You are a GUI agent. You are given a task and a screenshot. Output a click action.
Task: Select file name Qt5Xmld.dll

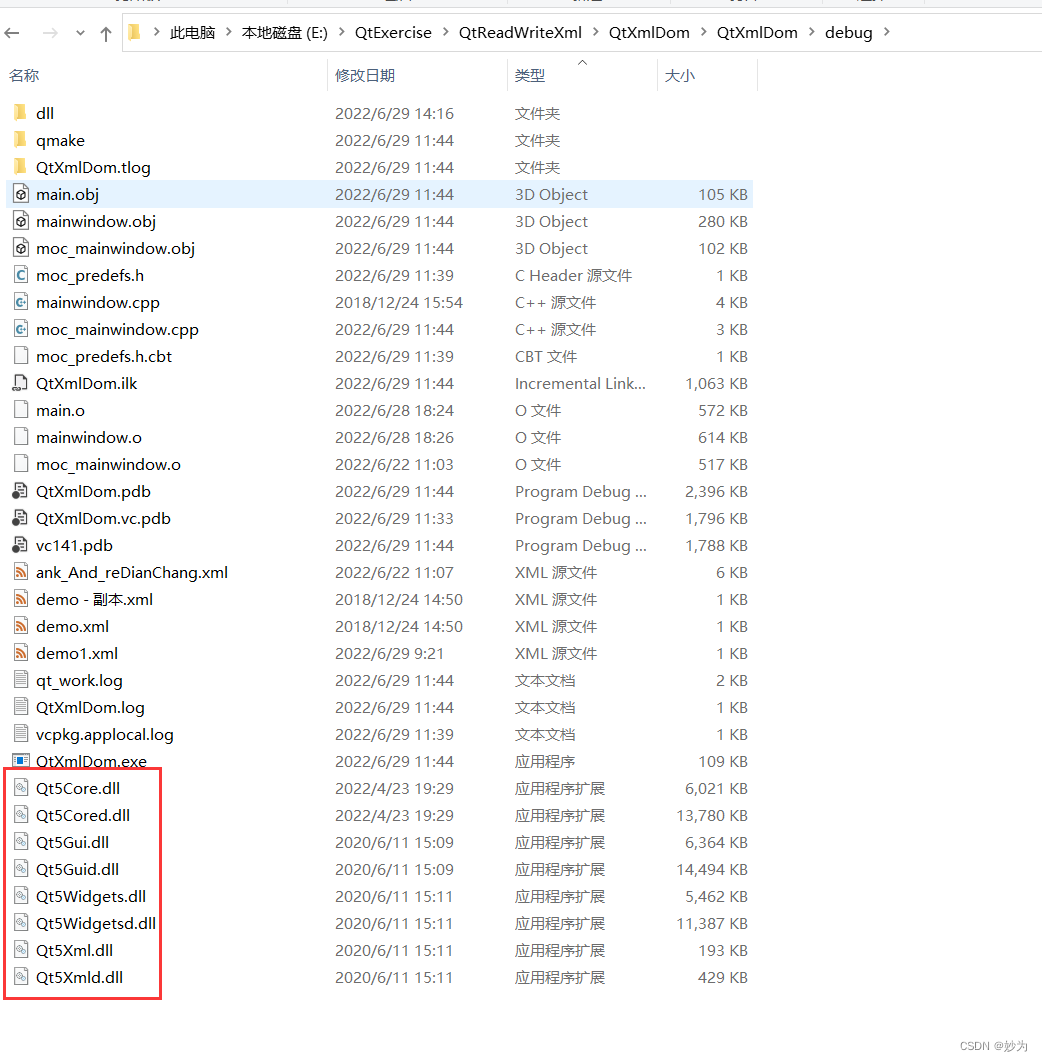point(79,977)
